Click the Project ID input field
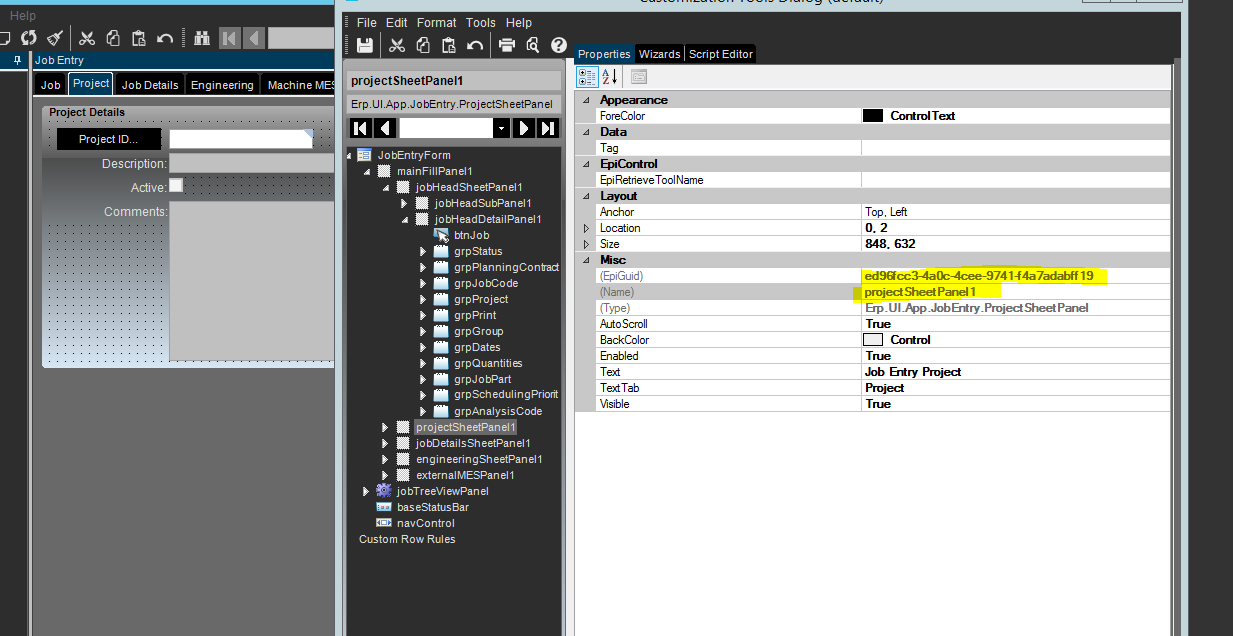The image size is (1233, 636). click(x=241, y=139)
